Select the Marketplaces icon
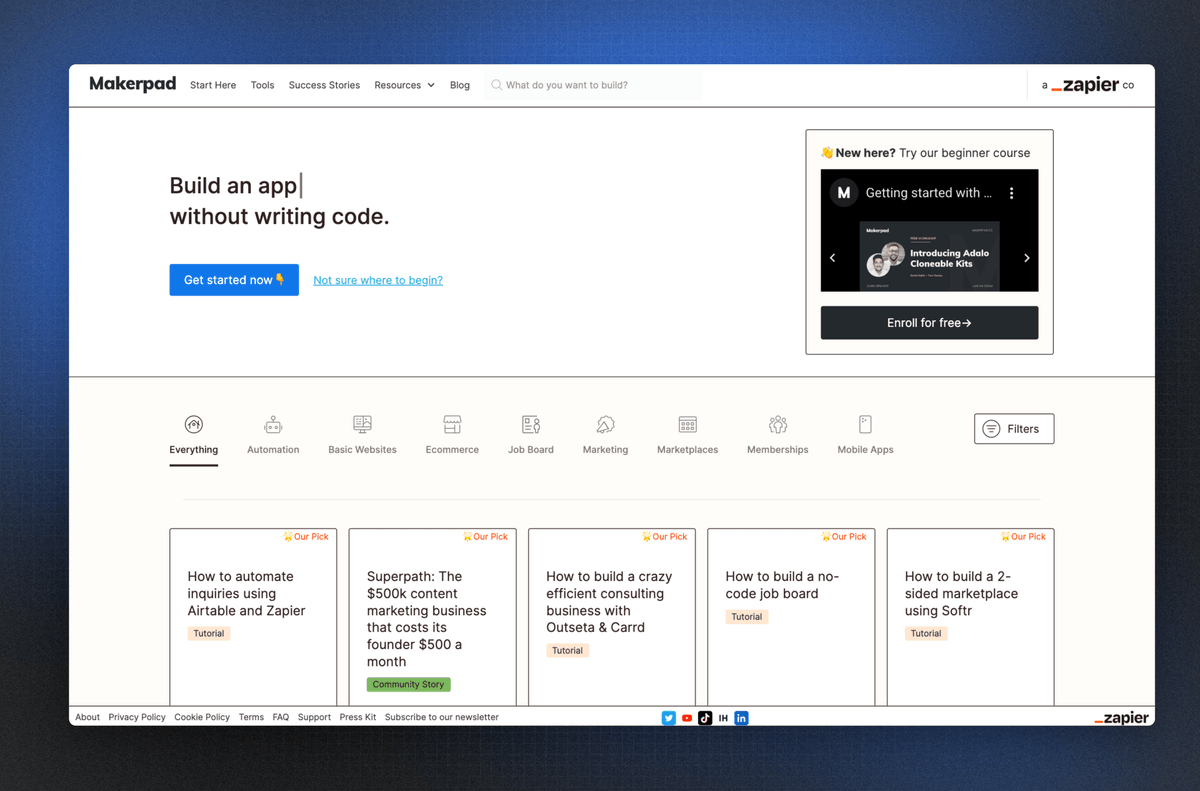The image size is (1200, 791). 687,424
